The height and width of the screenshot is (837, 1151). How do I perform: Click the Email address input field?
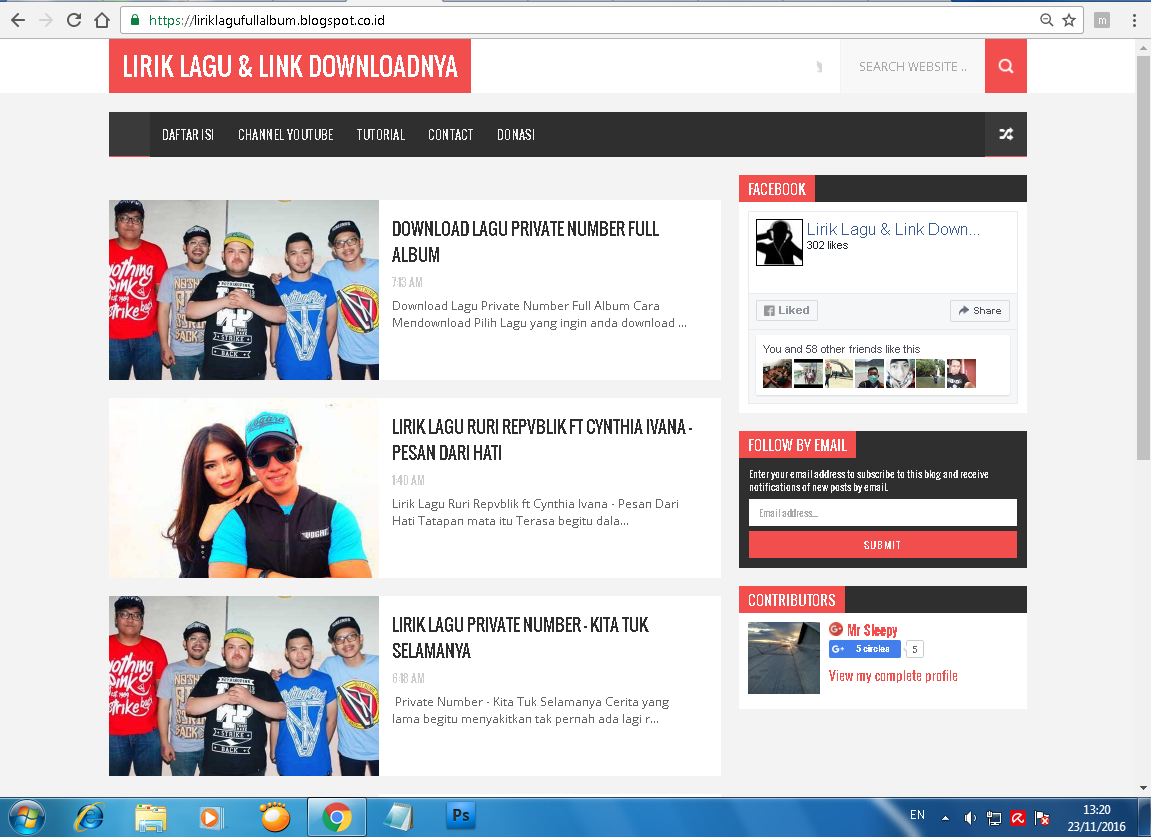pyautogui.click(x=882, y=512)
